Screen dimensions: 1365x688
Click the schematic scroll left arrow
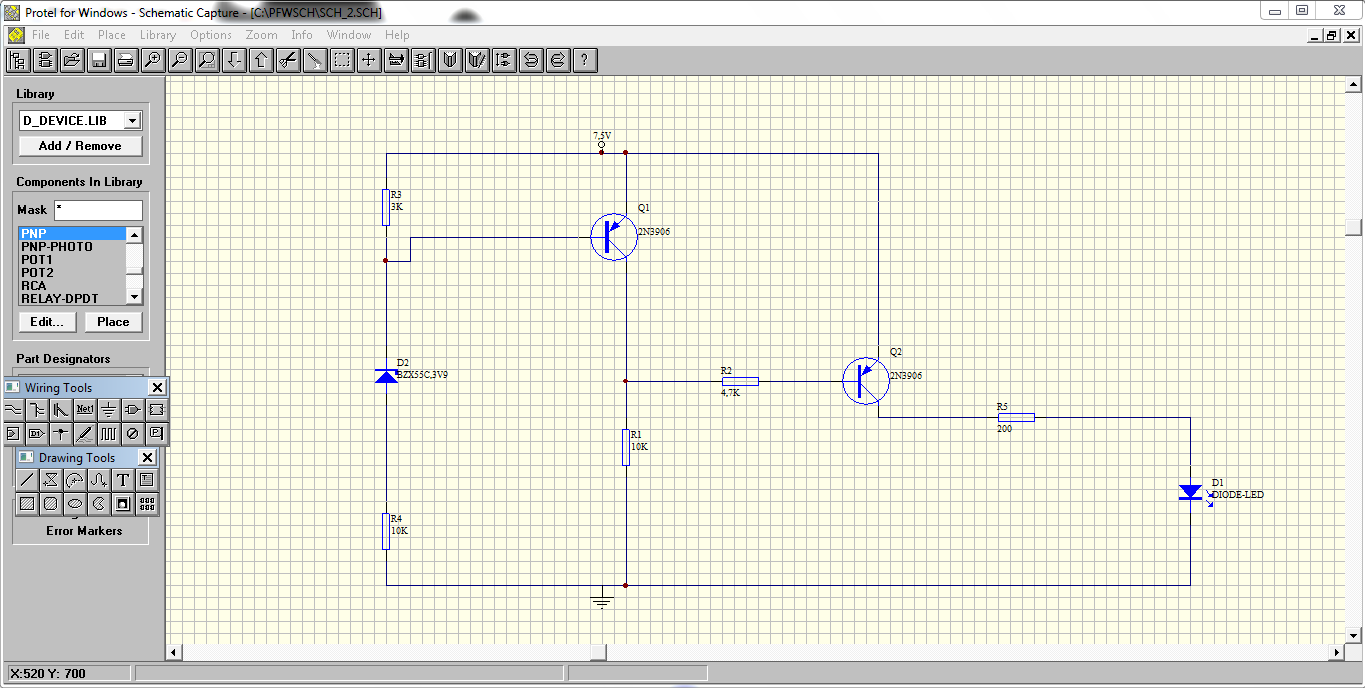pyautogui.click(x=174, y=653)
